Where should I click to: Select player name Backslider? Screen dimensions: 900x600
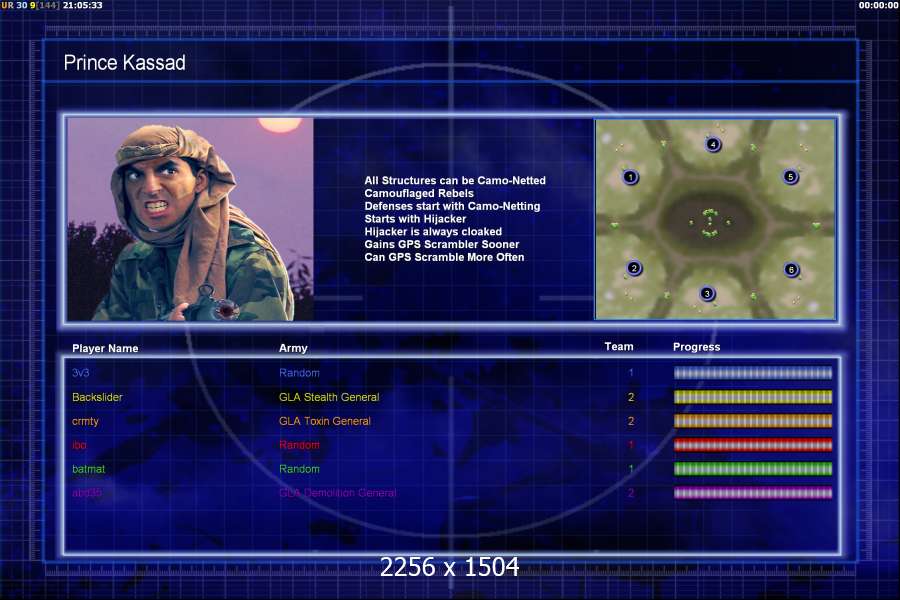tap(97, 397)
